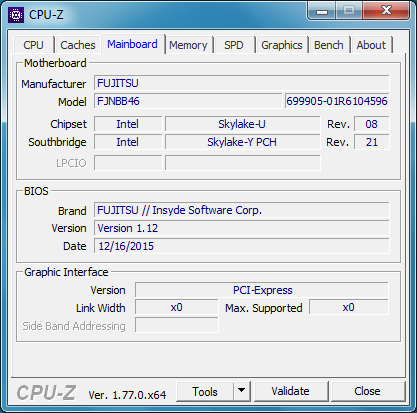Click the BIOS Version 1.12 field
This screenshot has width=417, height=413.
coord(242,228)
